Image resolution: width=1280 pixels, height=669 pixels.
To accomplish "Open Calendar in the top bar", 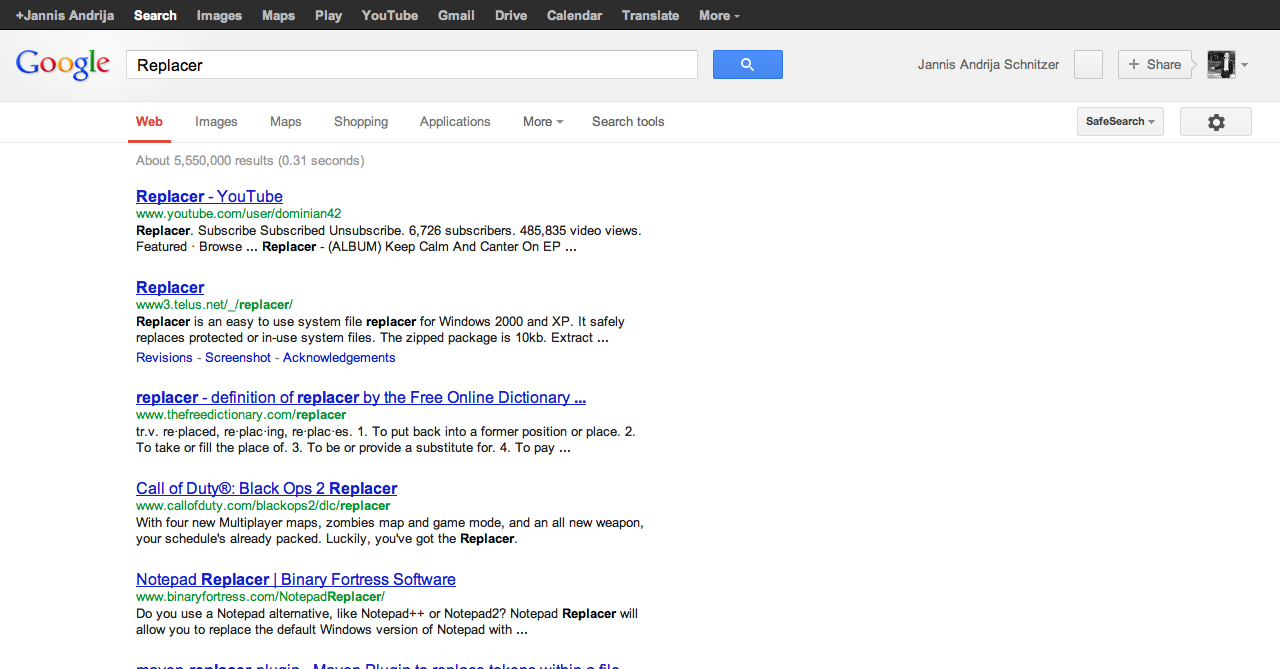I will [x=574, y=15].
